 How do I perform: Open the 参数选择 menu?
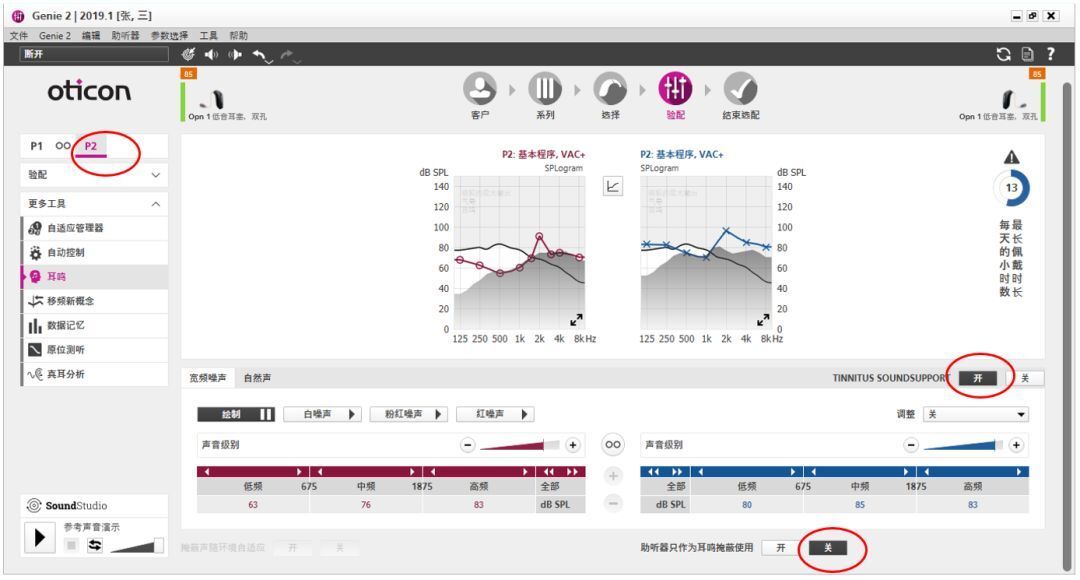click(x=169, y=35)
